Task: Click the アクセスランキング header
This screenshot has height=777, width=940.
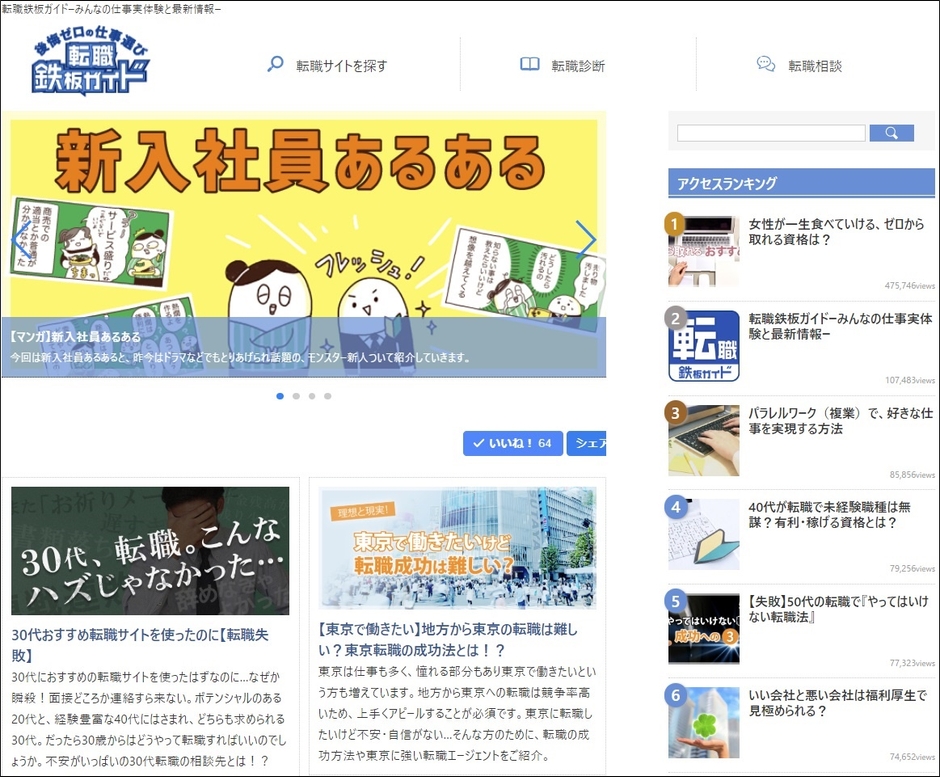Action: pyautogui.click(x=802, y=183)
